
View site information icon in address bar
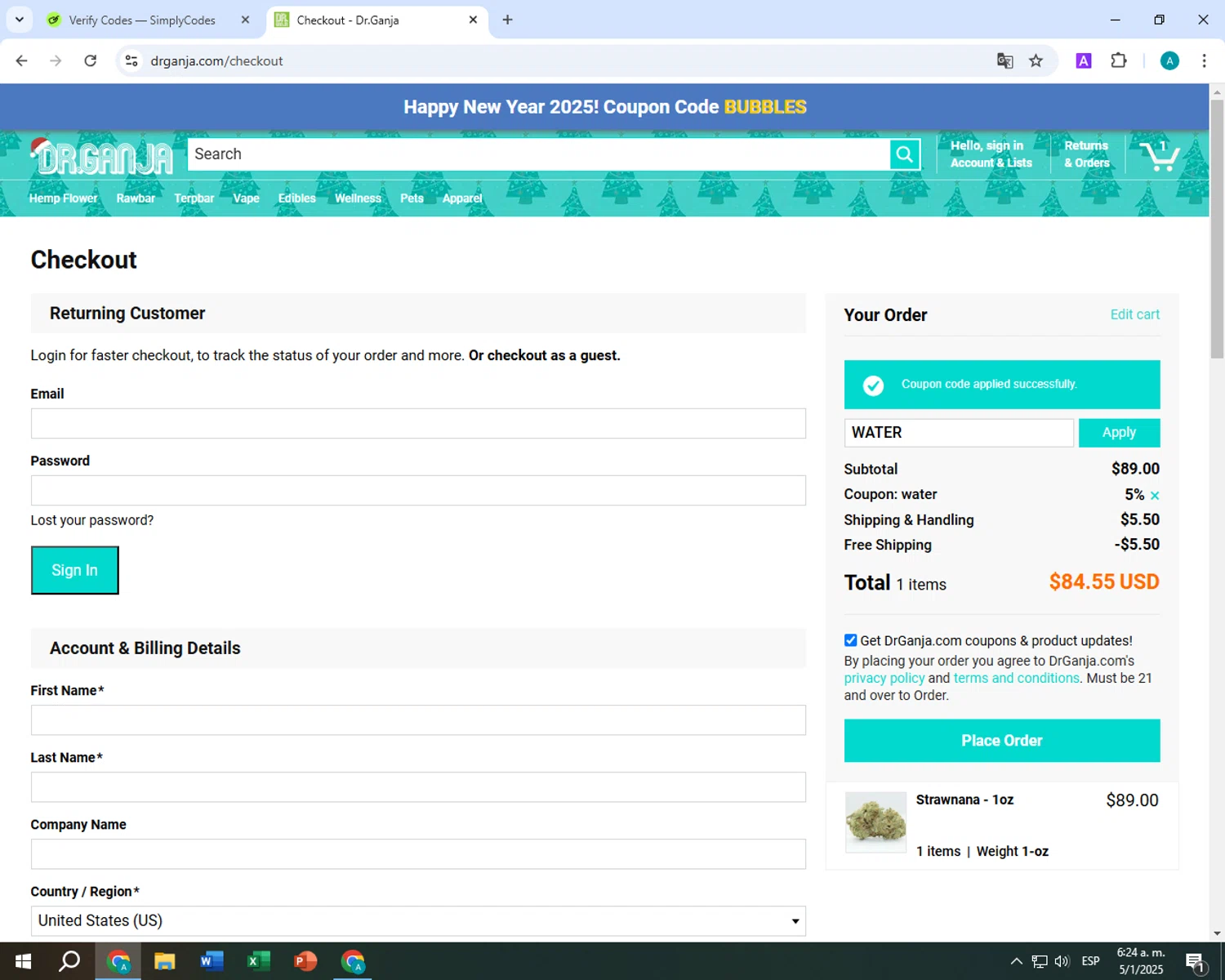(131, 60)
